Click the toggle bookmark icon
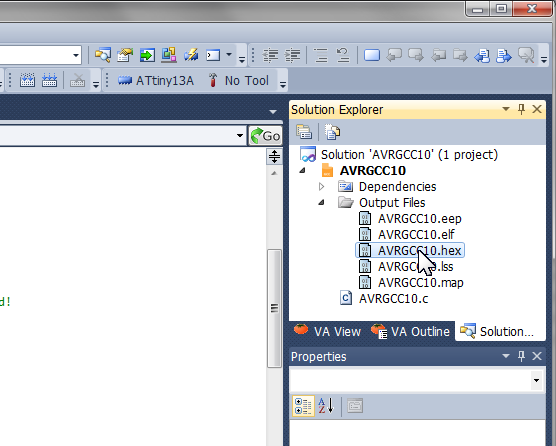The height and width of the screenshot is (446, 556). 372,55
